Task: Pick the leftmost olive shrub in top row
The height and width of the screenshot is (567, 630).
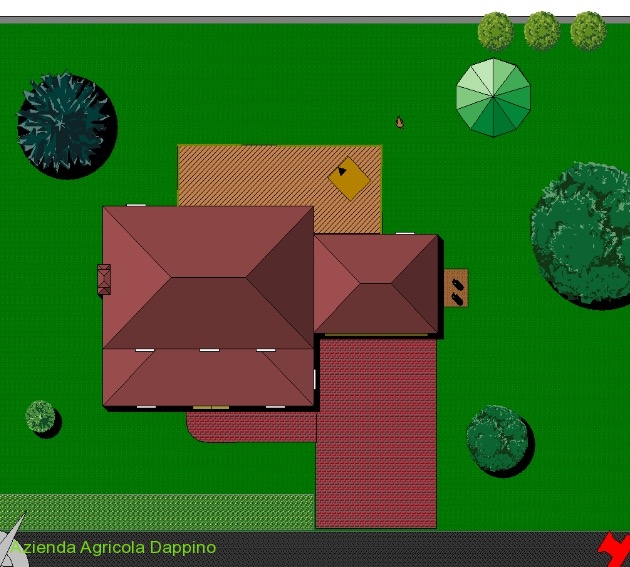Action: [495, 31]
